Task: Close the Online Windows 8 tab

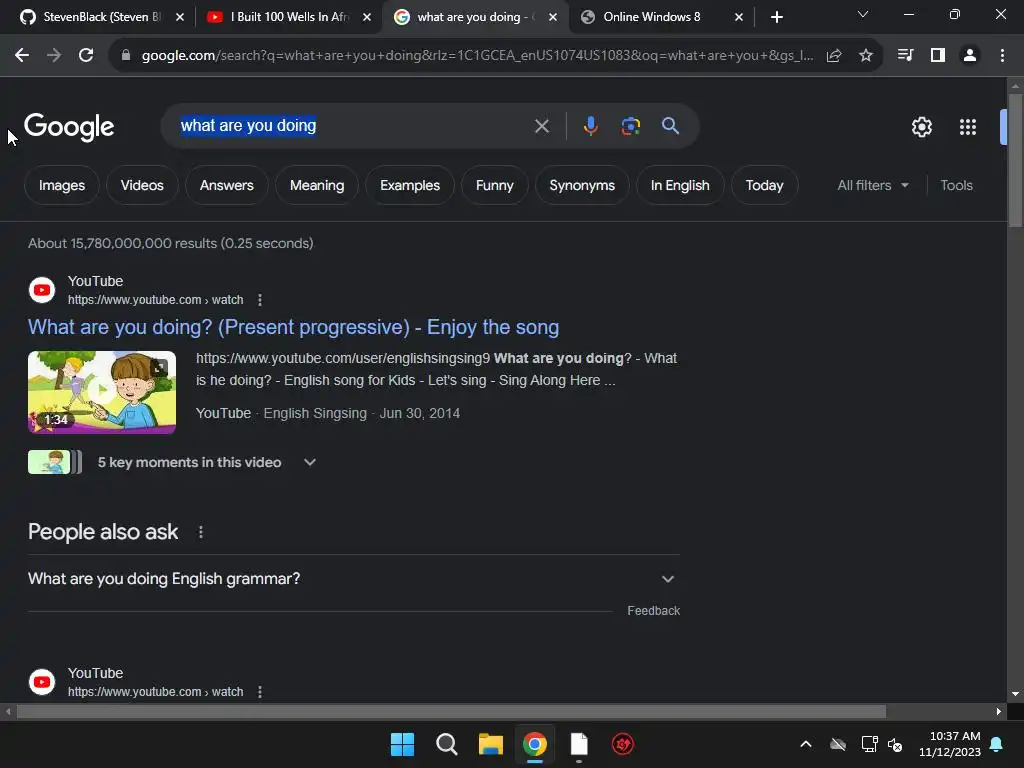Action: coord(739,17)
